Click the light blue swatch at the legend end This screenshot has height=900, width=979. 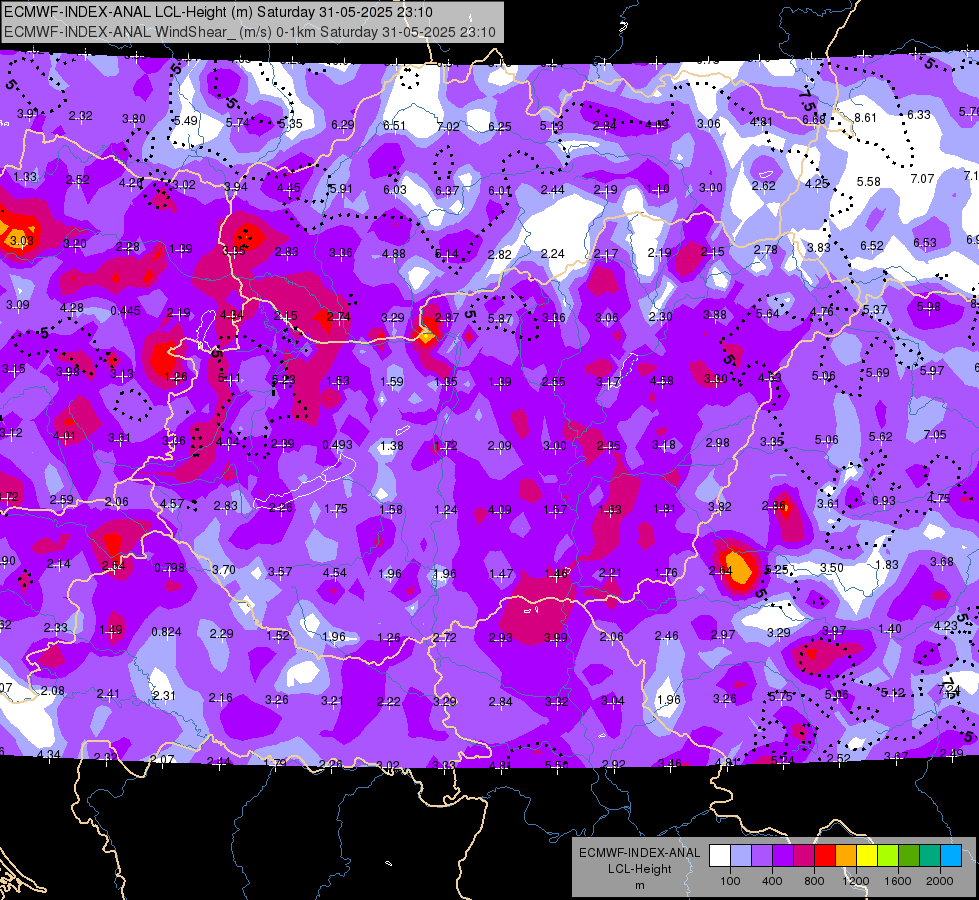951,856
